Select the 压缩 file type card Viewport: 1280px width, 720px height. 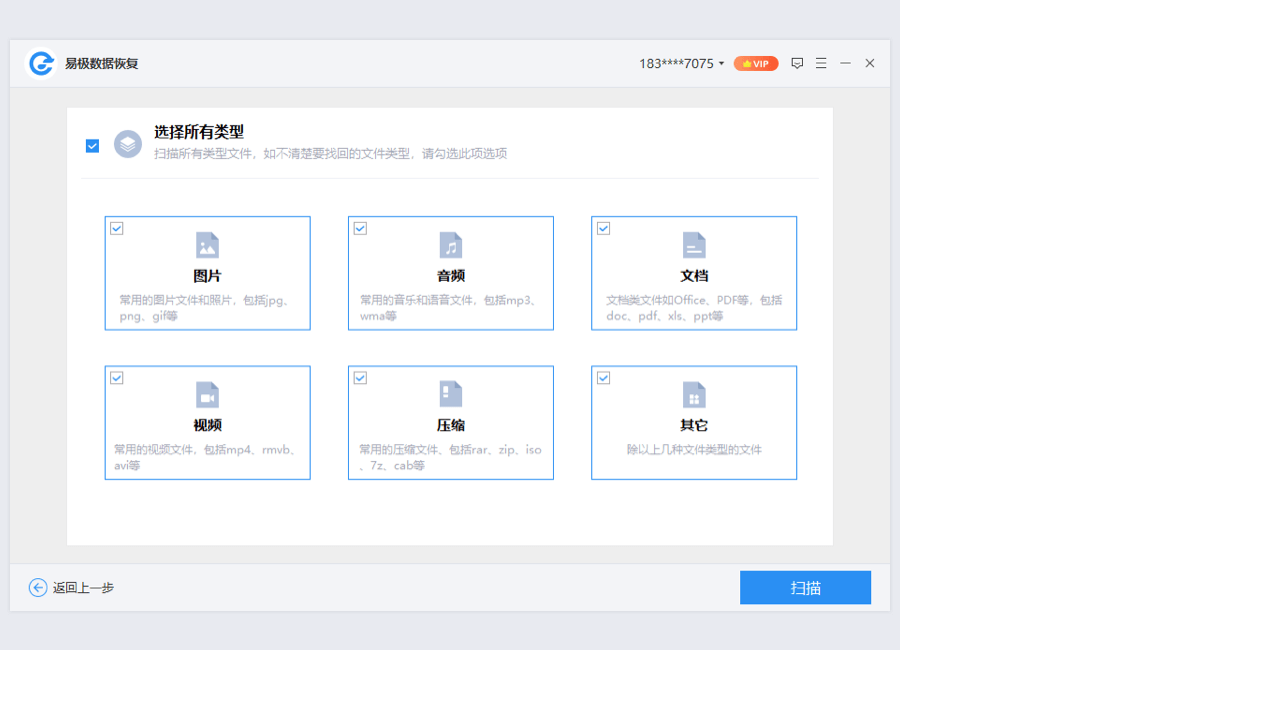pos(450,422)
